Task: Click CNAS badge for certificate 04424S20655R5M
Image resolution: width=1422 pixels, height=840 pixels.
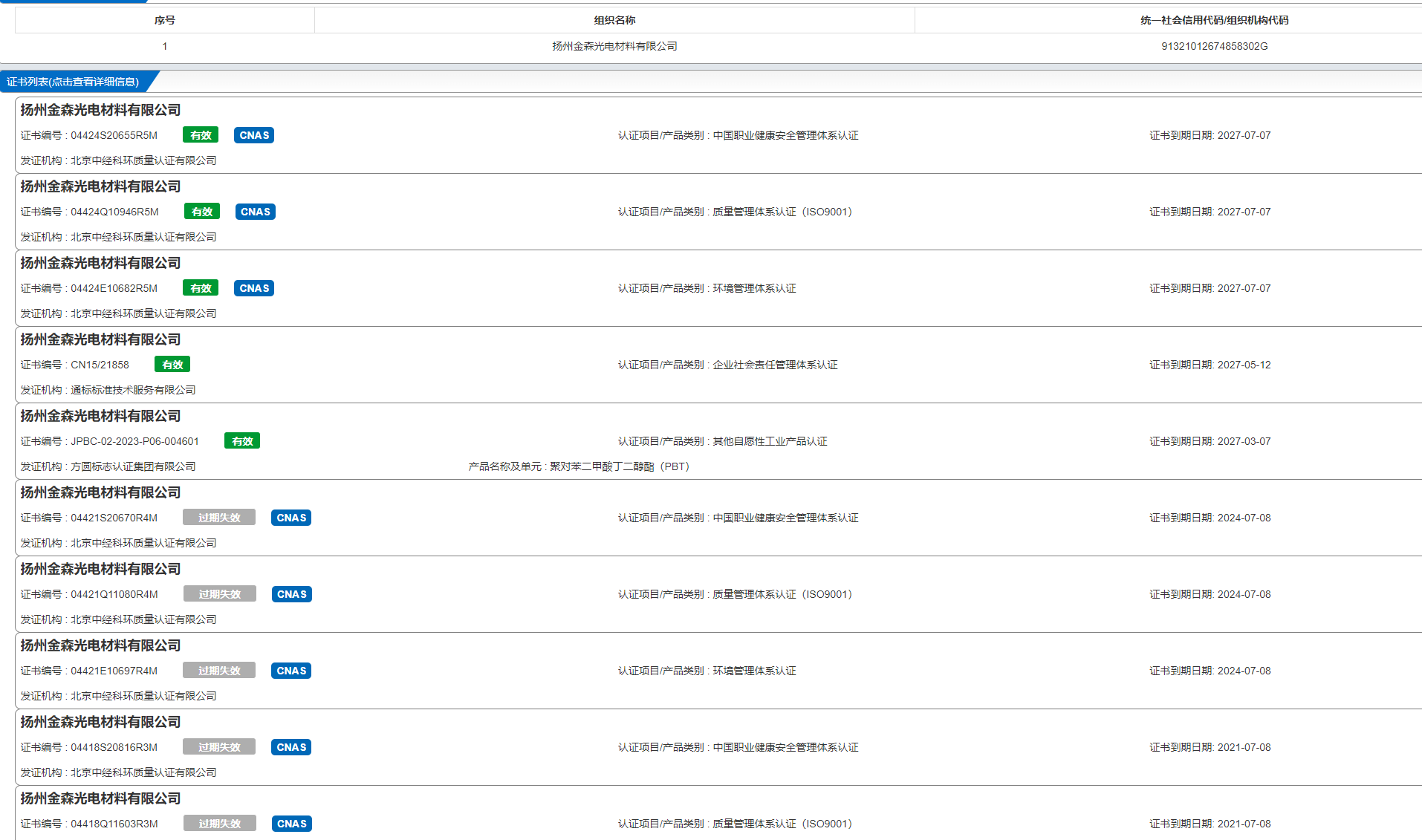Action: pyautogui.click(x=254, y=135)
